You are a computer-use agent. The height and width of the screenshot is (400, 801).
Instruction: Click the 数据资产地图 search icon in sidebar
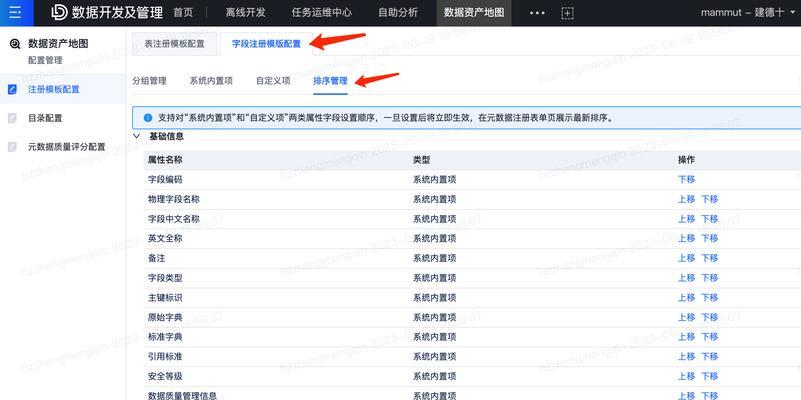point(15,44)
